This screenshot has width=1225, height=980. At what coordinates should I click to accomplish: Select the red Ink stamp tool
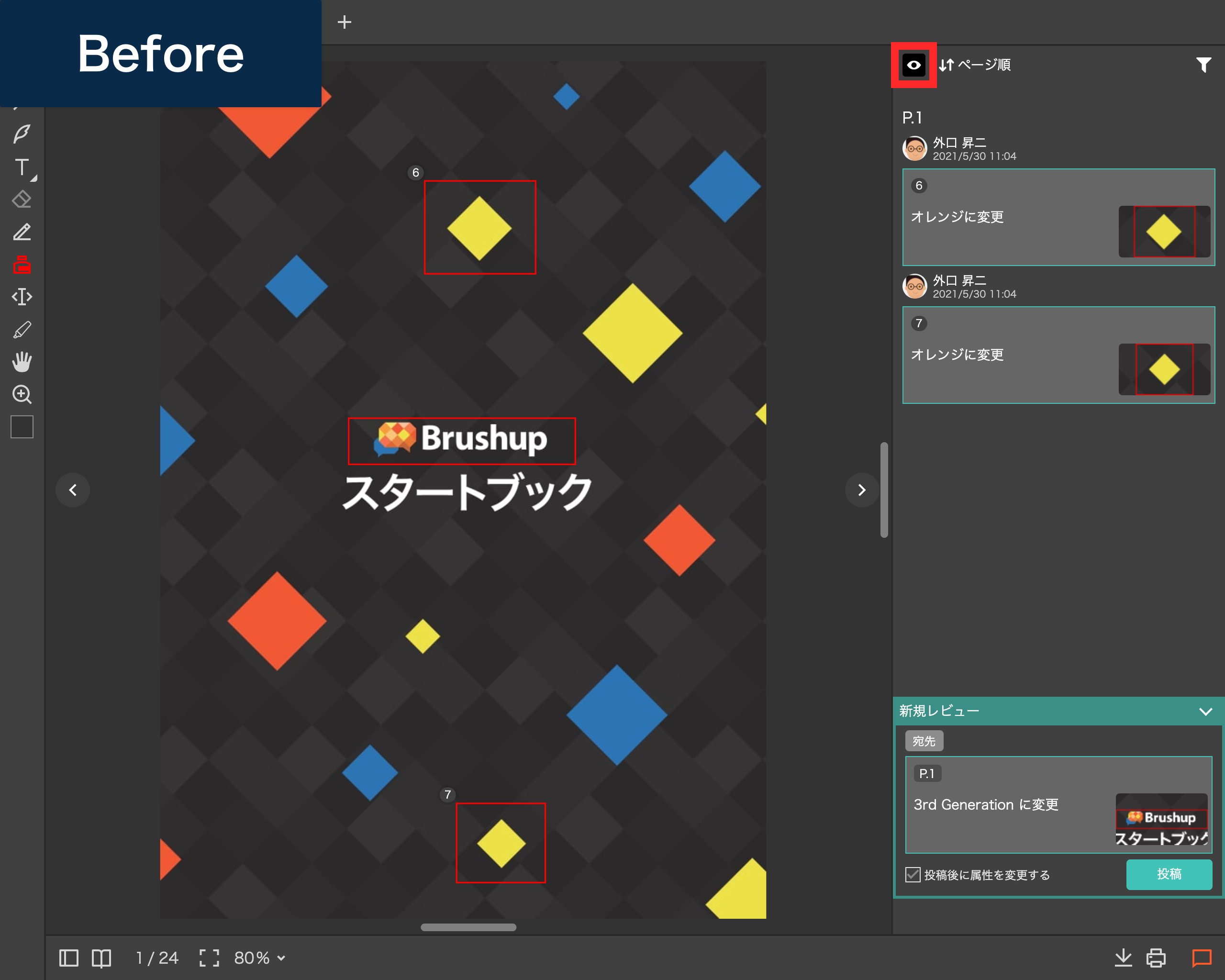pos(22,265)
